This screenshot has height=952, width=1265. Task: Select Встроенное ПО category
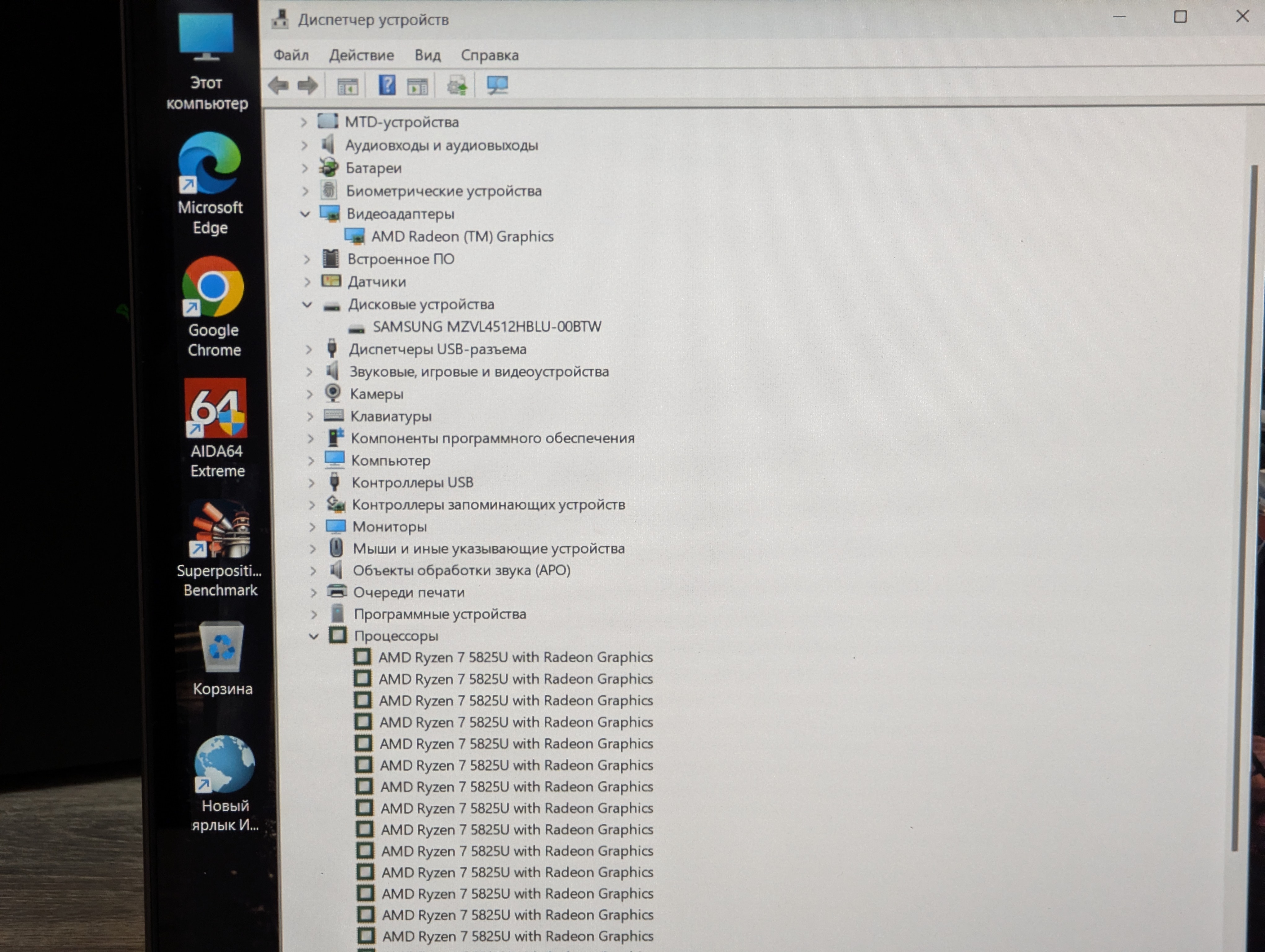coord(401,259)
